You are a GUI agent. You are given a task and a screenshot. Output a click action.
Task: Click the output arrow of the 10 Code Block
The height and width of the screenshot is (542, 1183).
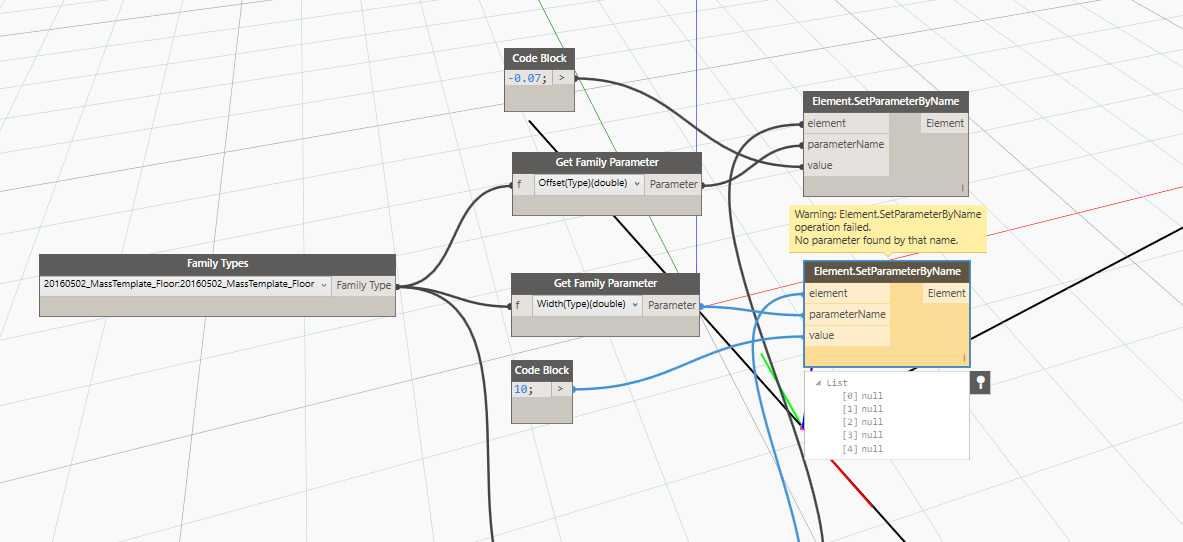pos(560,390)
